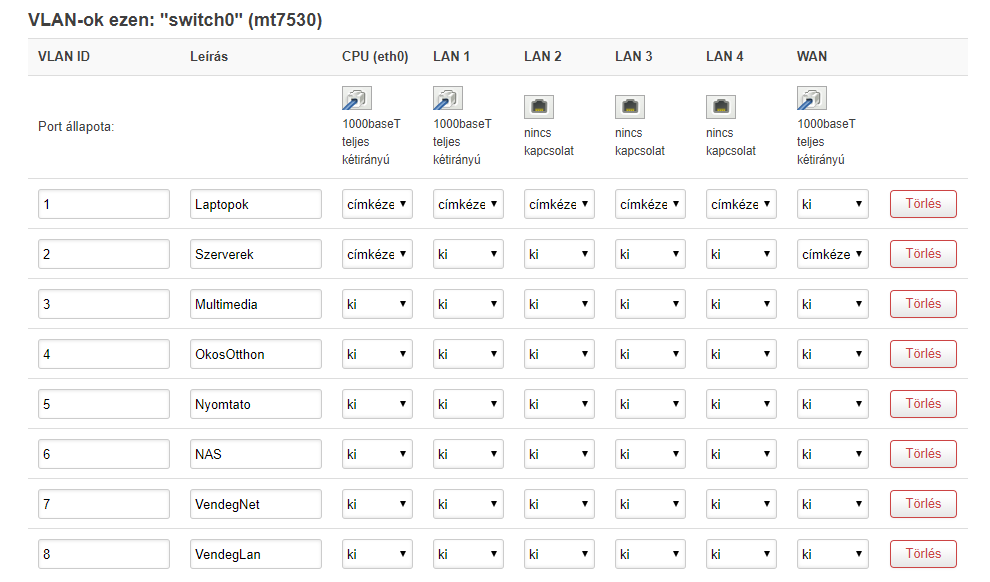Image resolution: width=990 pixels, height=582 pixels.
Task: Click the Leírás column header
Action: point(209,56)
